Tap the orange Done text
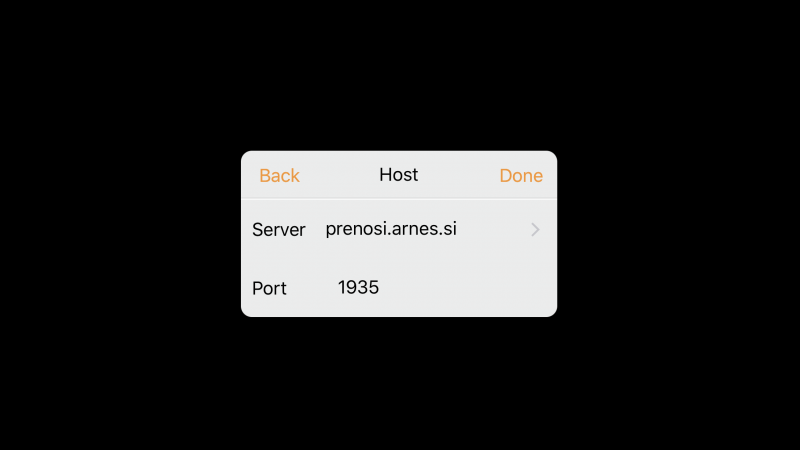This screenshot has width=800, height=450. pyautogui.click(x=521, y=176)
